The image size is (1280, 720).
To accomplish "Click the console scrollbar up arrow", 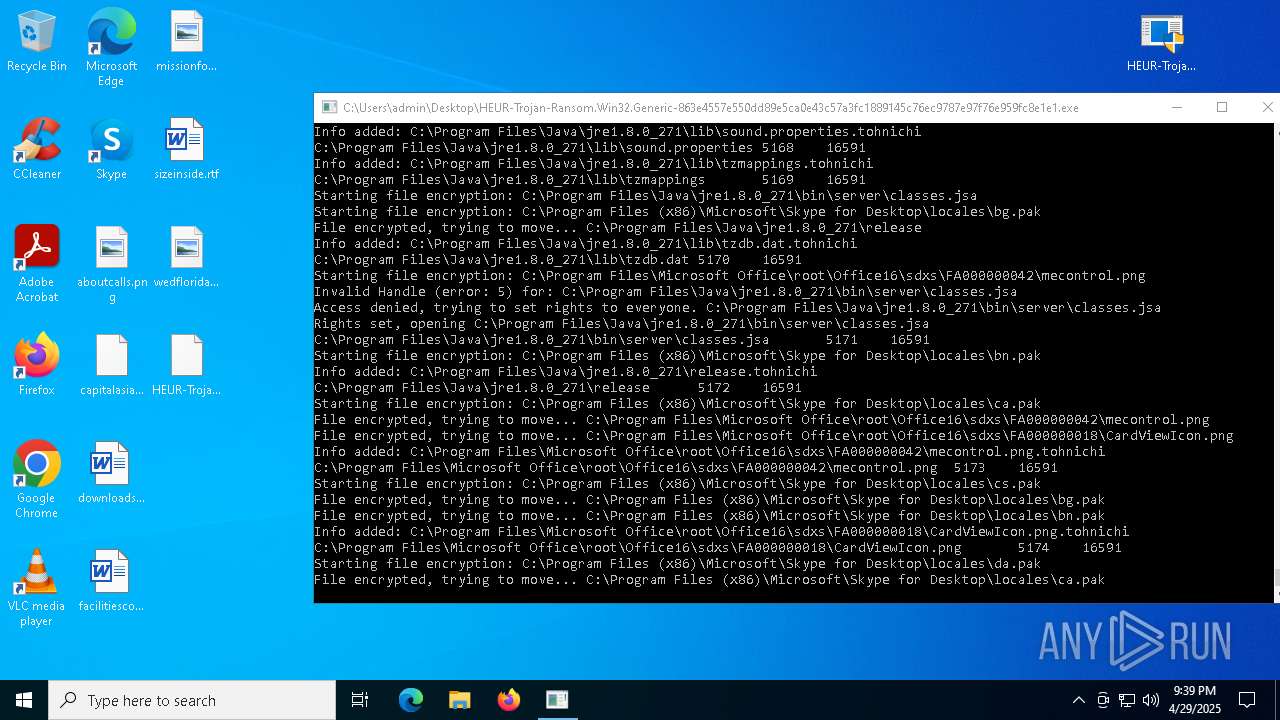I will [1277, 131].
